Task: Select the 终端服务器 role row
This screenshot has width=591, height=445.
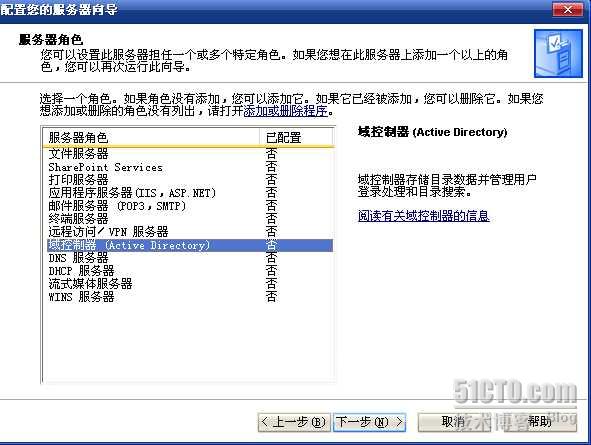Action: coord(190,219)
